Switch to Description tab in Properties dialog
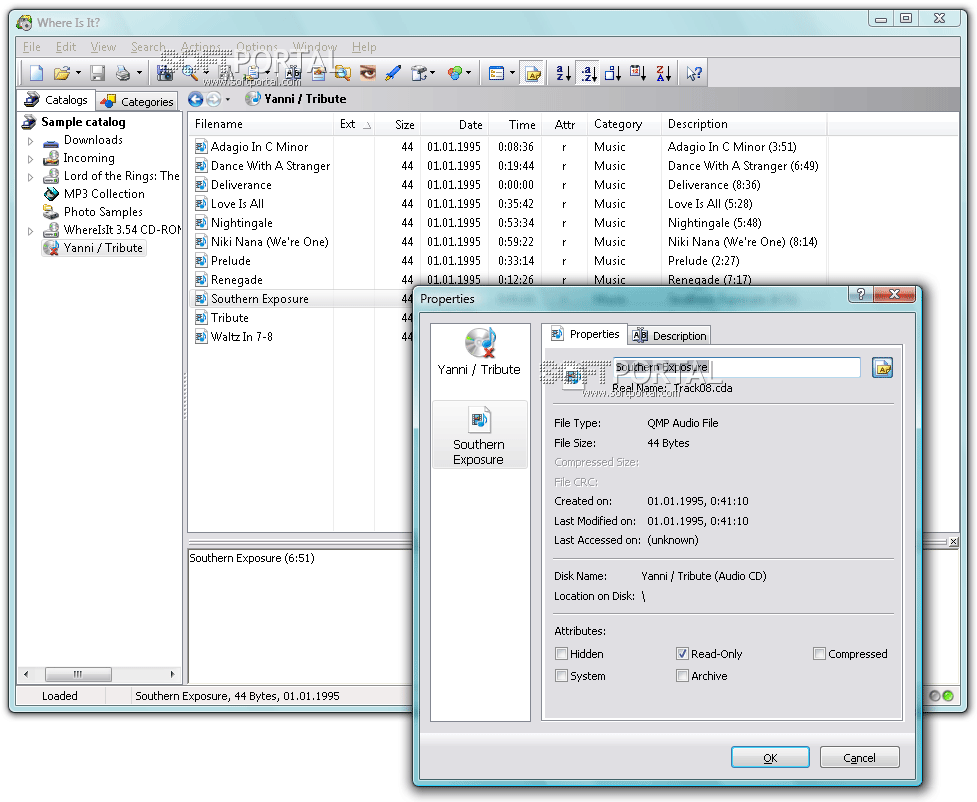 [670, 336]
